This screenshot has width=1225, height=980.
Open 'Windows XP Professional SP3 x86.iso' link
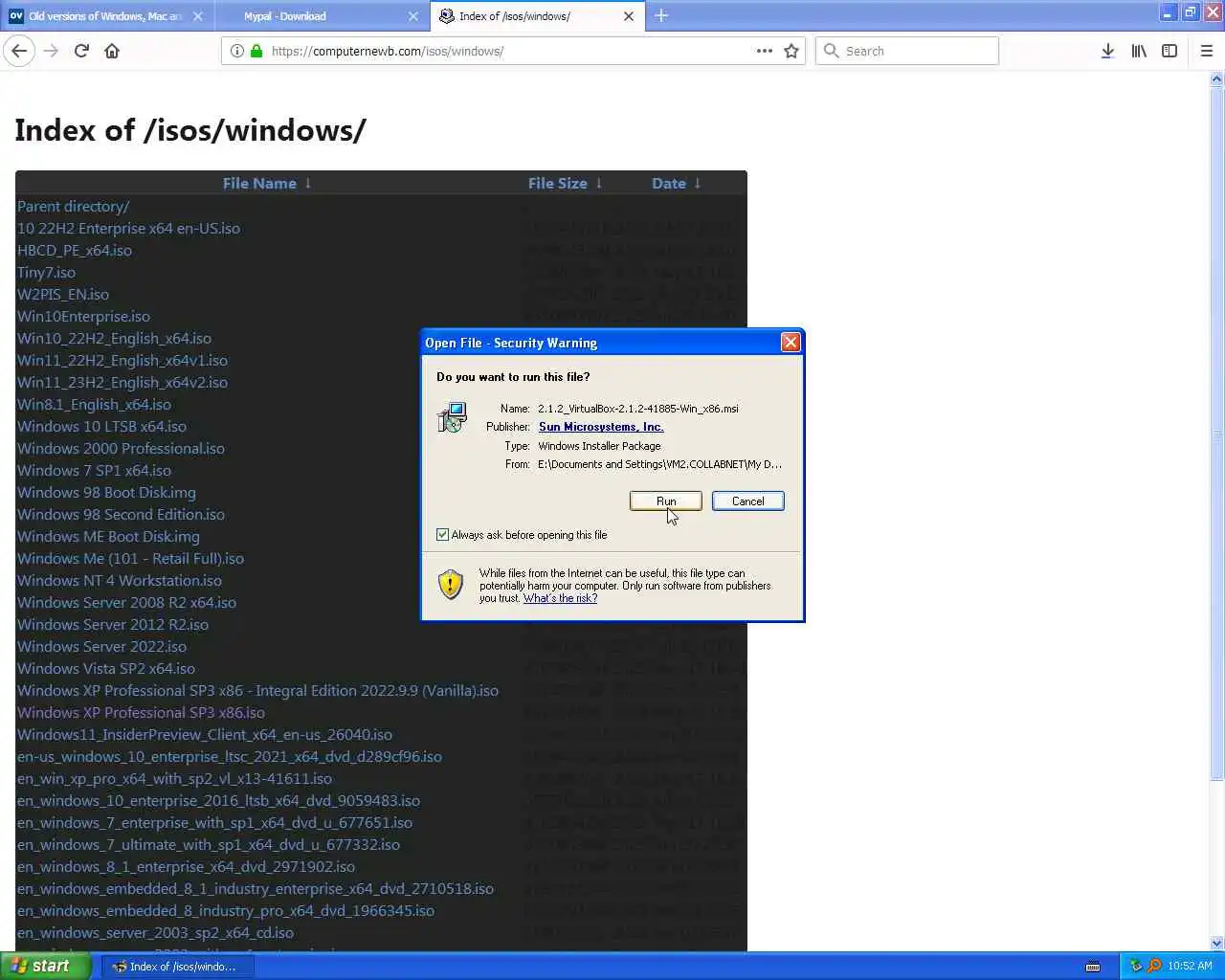click(x=141, y=712)
